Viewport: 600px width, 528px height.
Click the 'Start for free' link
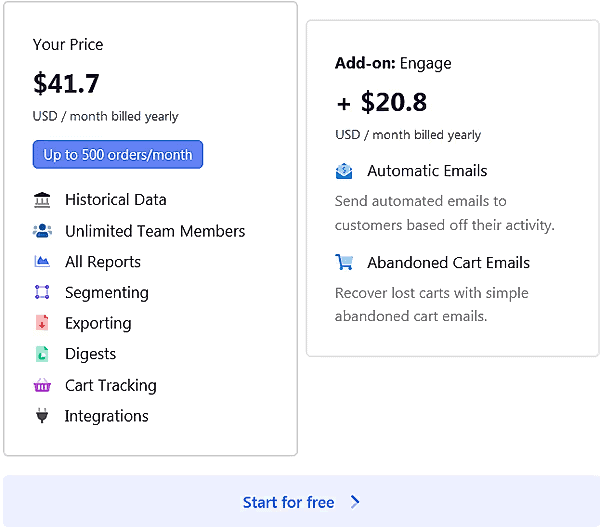(x=288, y=502)
